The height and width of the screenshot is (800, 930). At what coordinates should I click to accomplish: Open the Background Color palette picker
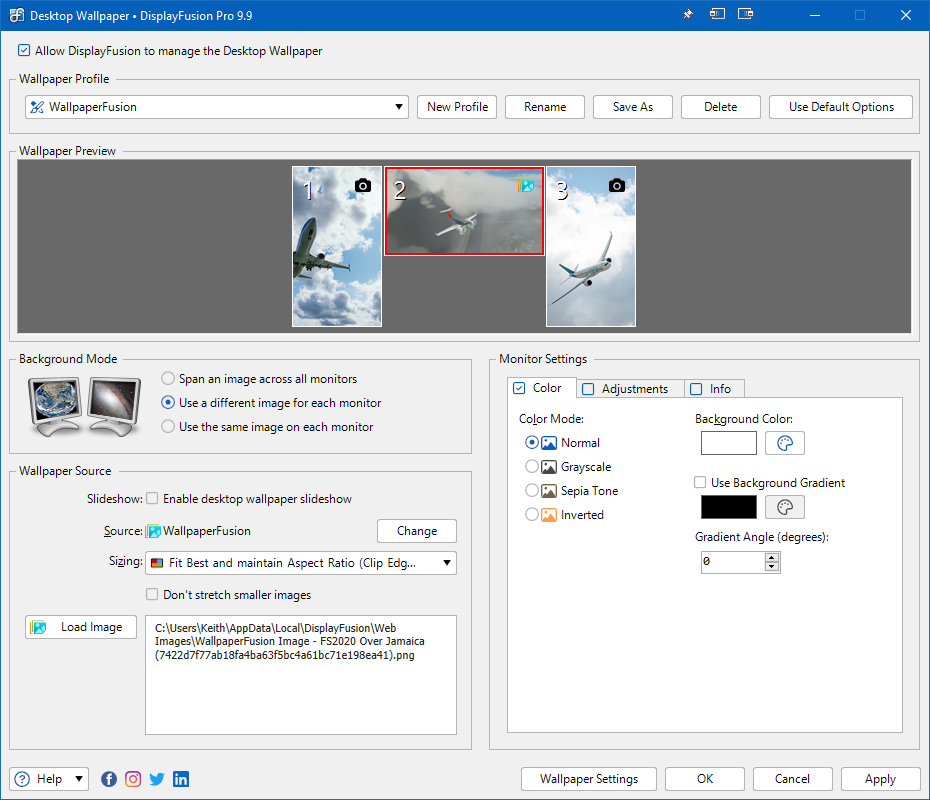click(x=785, y=443)
